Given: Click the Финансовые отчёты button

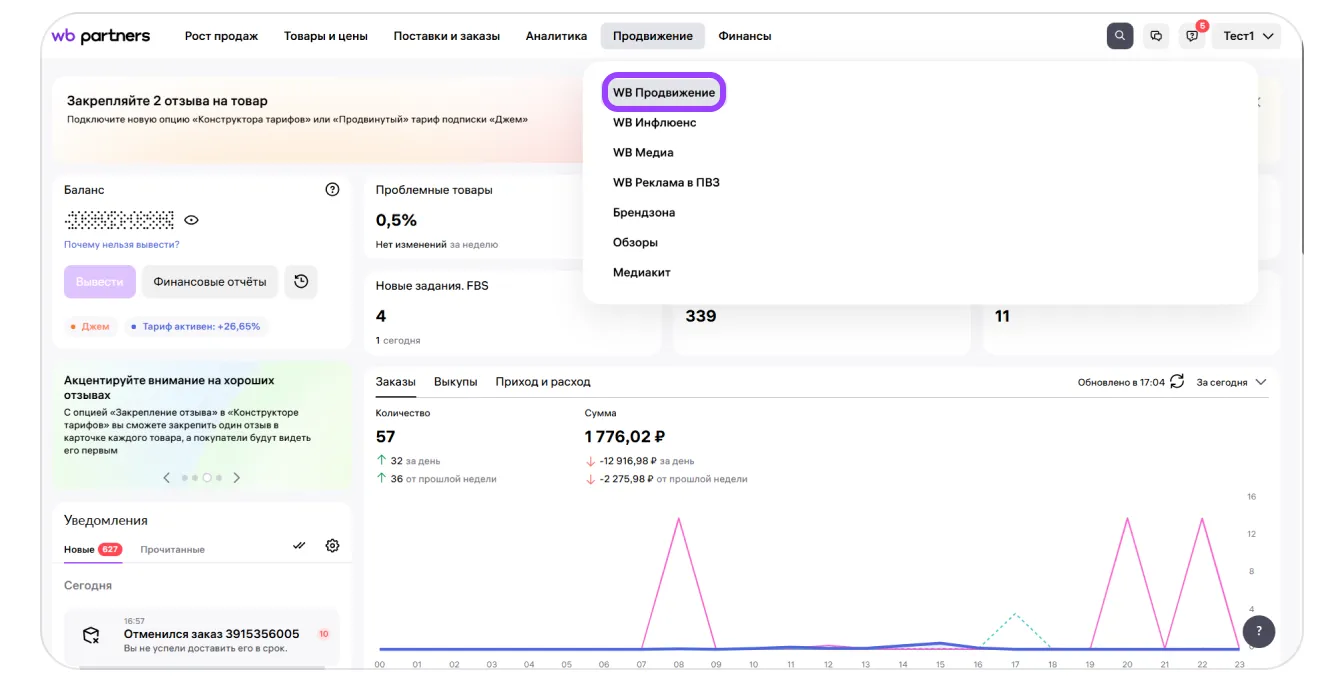Looking at the screenshot, I should click(x=210, y=282).
